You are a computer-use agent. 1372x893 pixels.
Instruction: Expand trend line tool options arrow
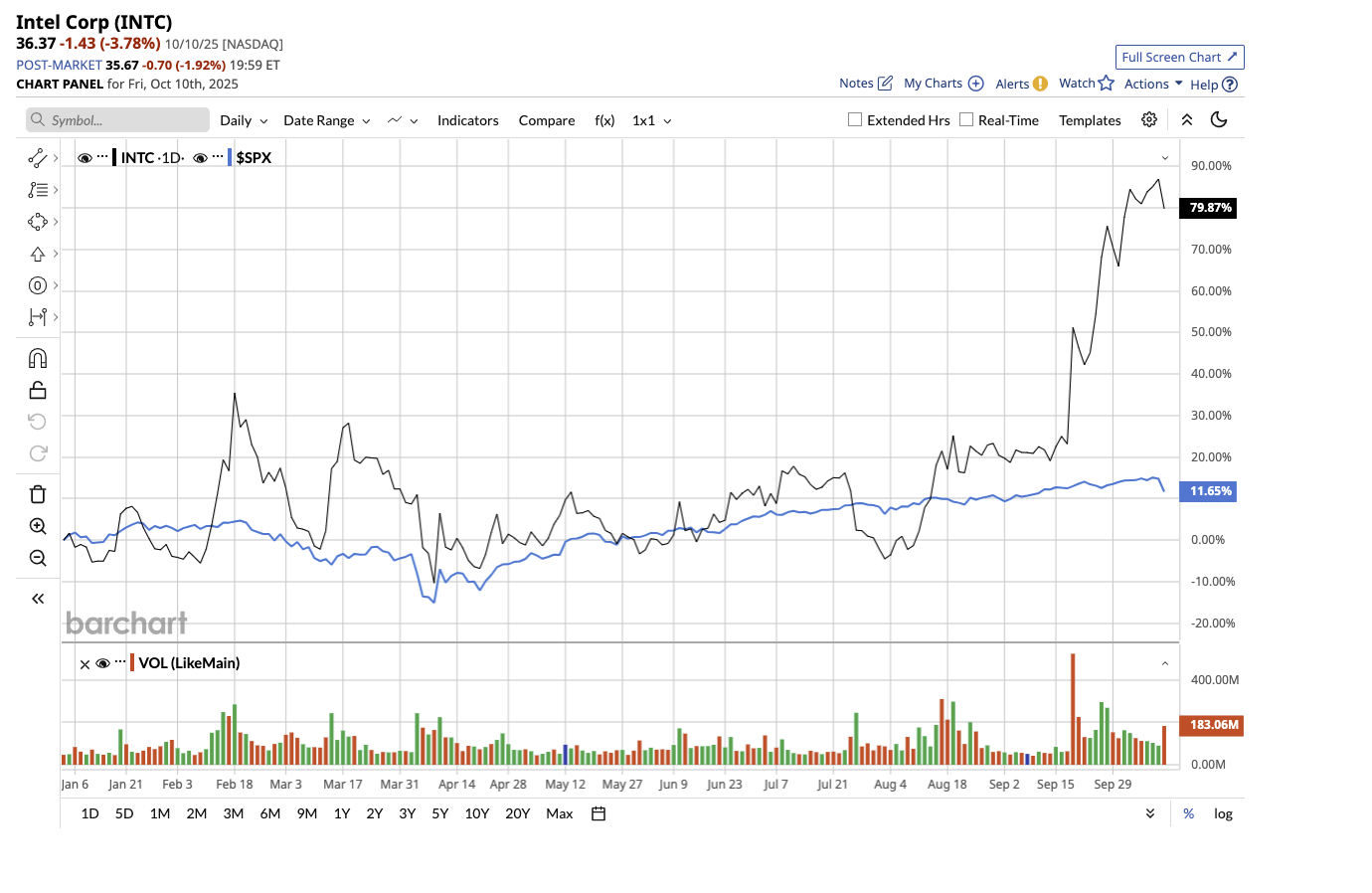tap(56, 158)
